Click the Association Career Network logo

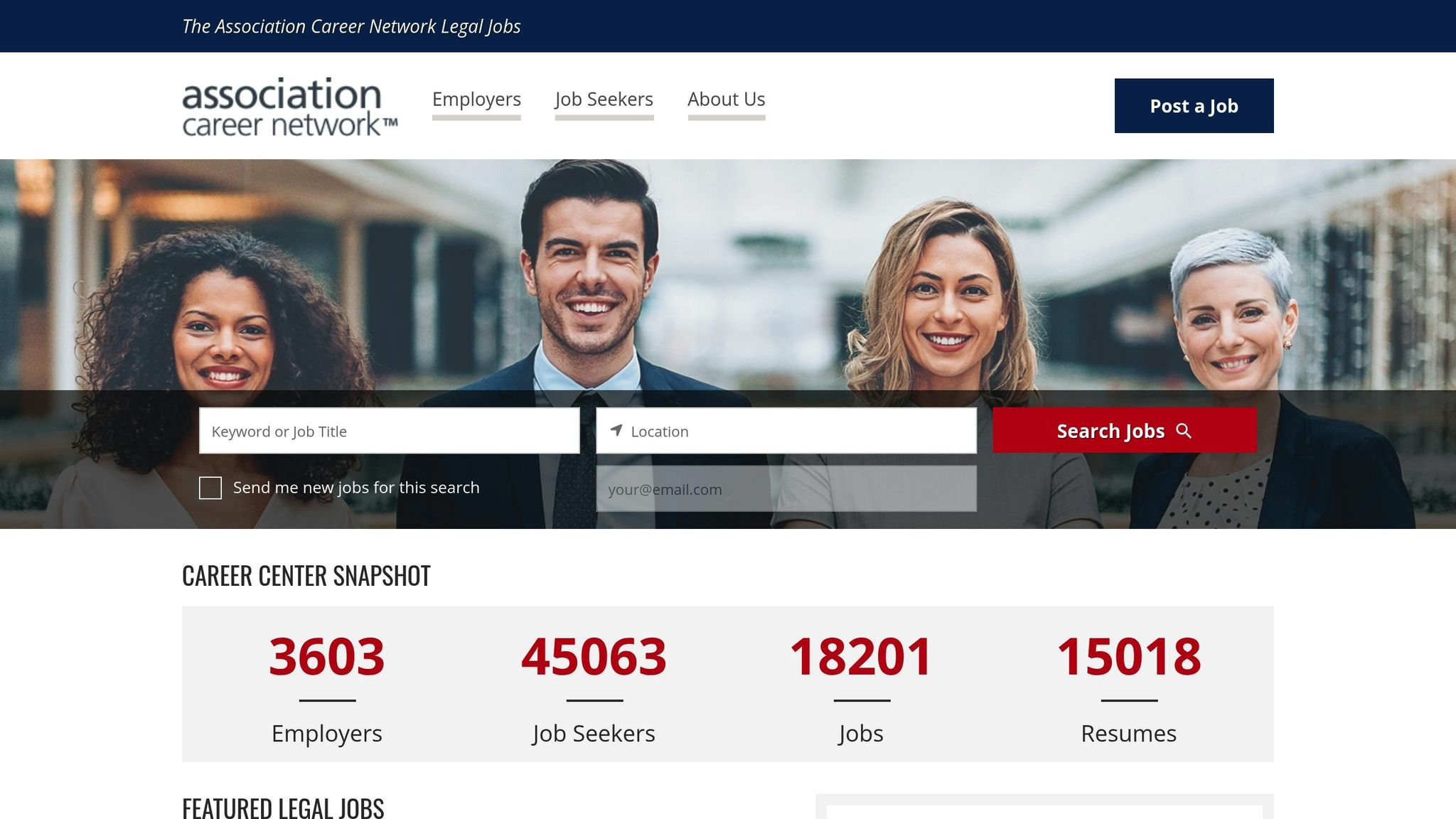click(x=289, y=107)
